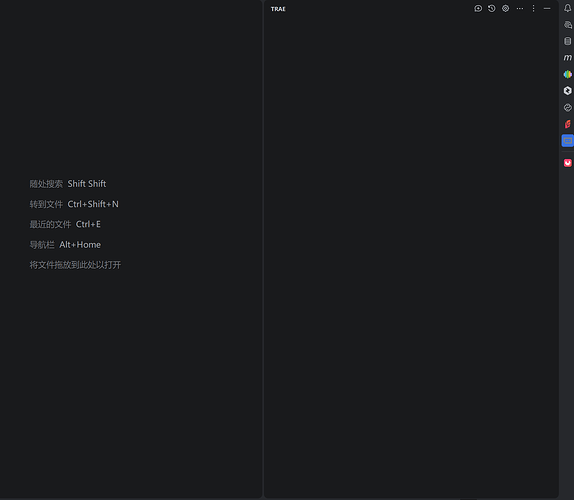Image resolution: width=574 pixels, height=500 pixels.
Task: Open the TRAE chat history
Action: [492, 8]
